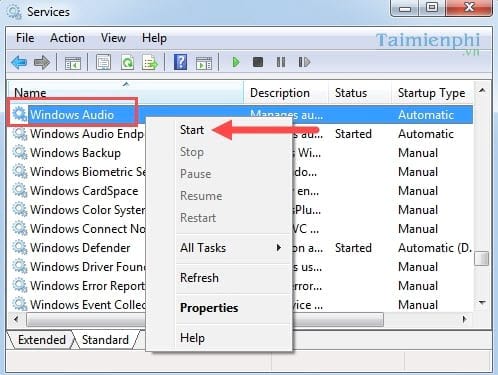Sort by the Status column header
498x375 pixels.
359,92
